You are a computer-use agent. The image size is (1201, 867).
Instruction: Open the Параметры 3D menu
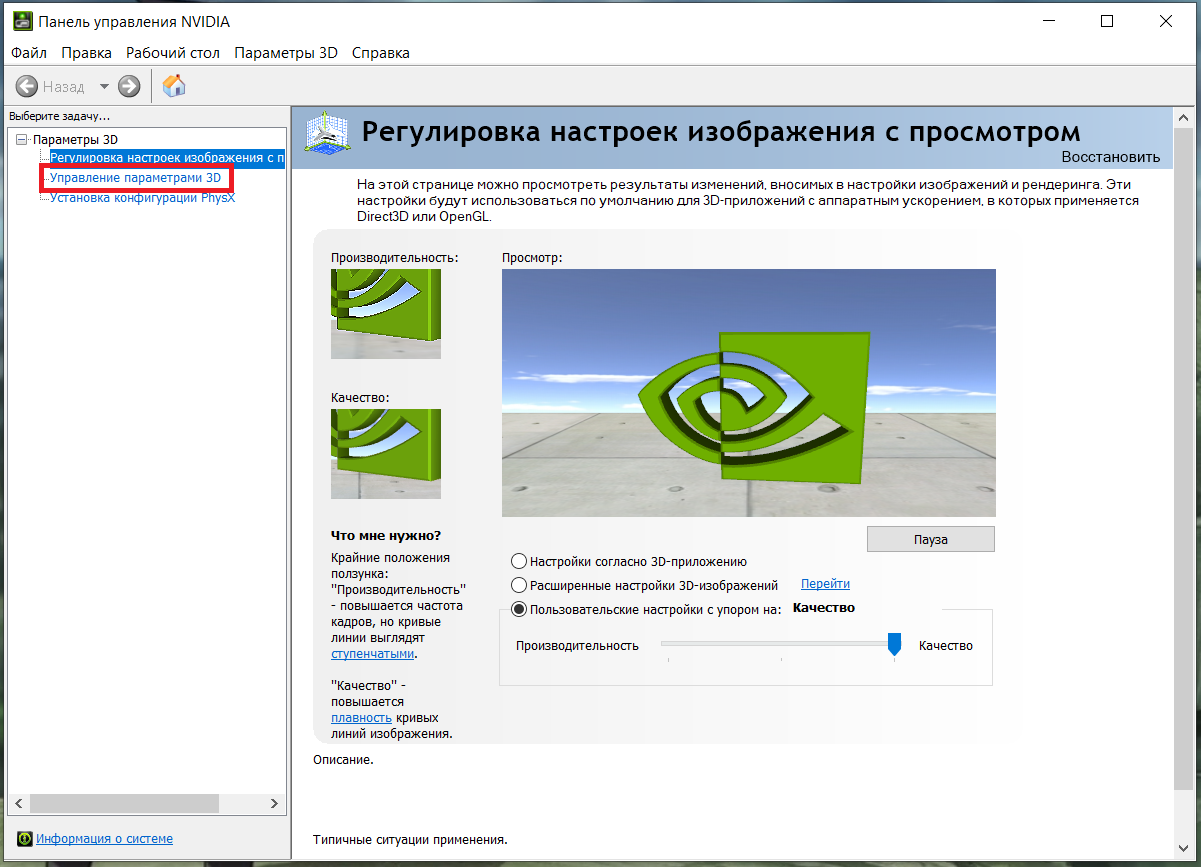(x=286, y=53)
